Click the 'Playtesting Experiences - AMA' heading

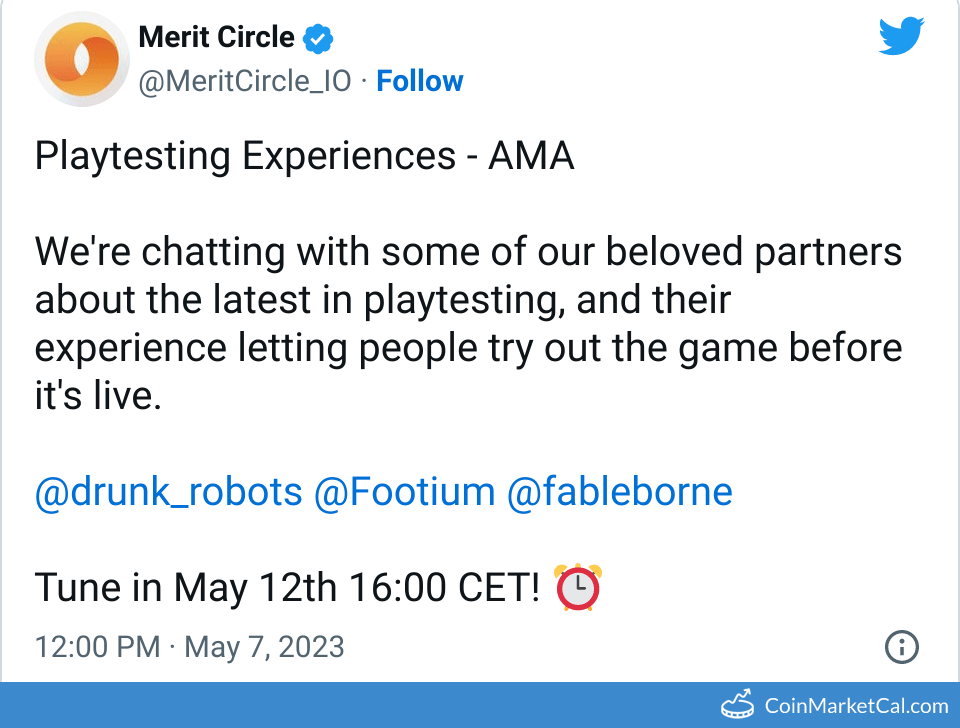coord(304,156)
